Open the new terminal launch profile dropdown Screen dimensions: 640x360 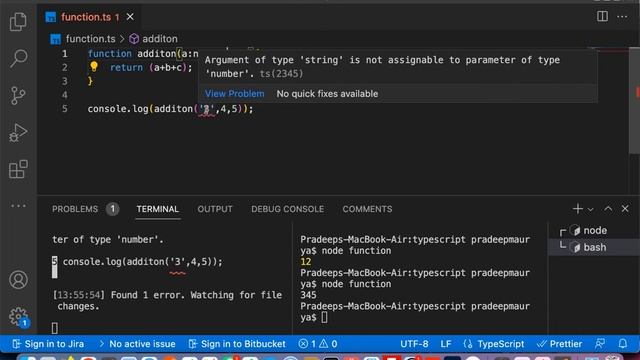point(591,209)
